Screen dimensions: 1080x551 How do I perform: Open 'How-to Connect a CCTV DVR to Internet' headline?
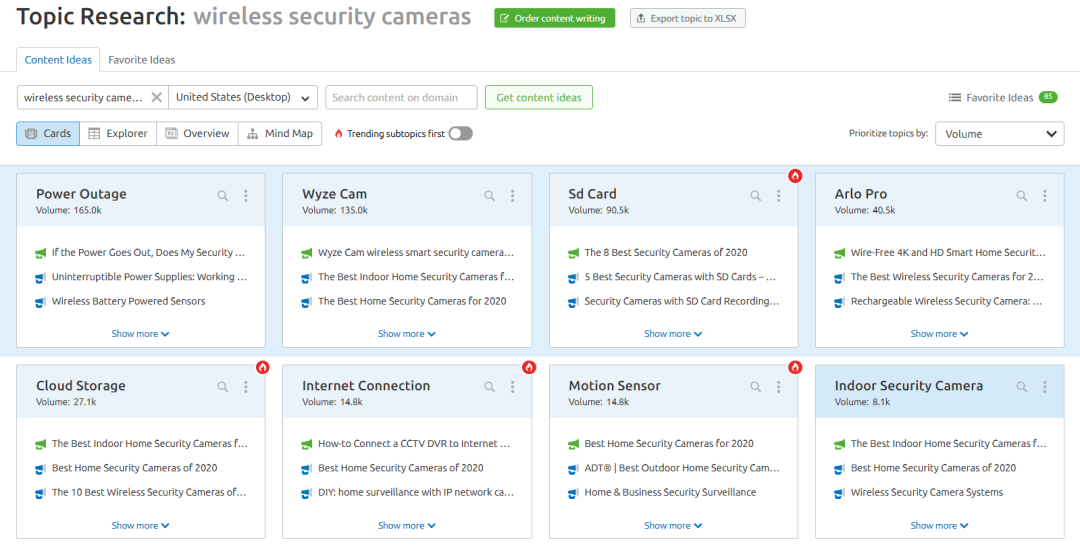pyautogui.click(x=414, y=444)
